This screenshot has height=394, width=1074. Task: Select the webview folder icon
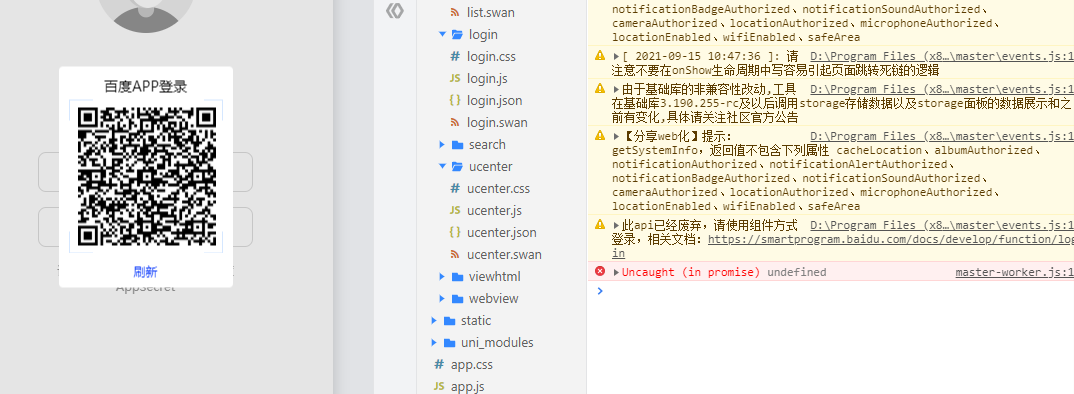pos(458,299)
